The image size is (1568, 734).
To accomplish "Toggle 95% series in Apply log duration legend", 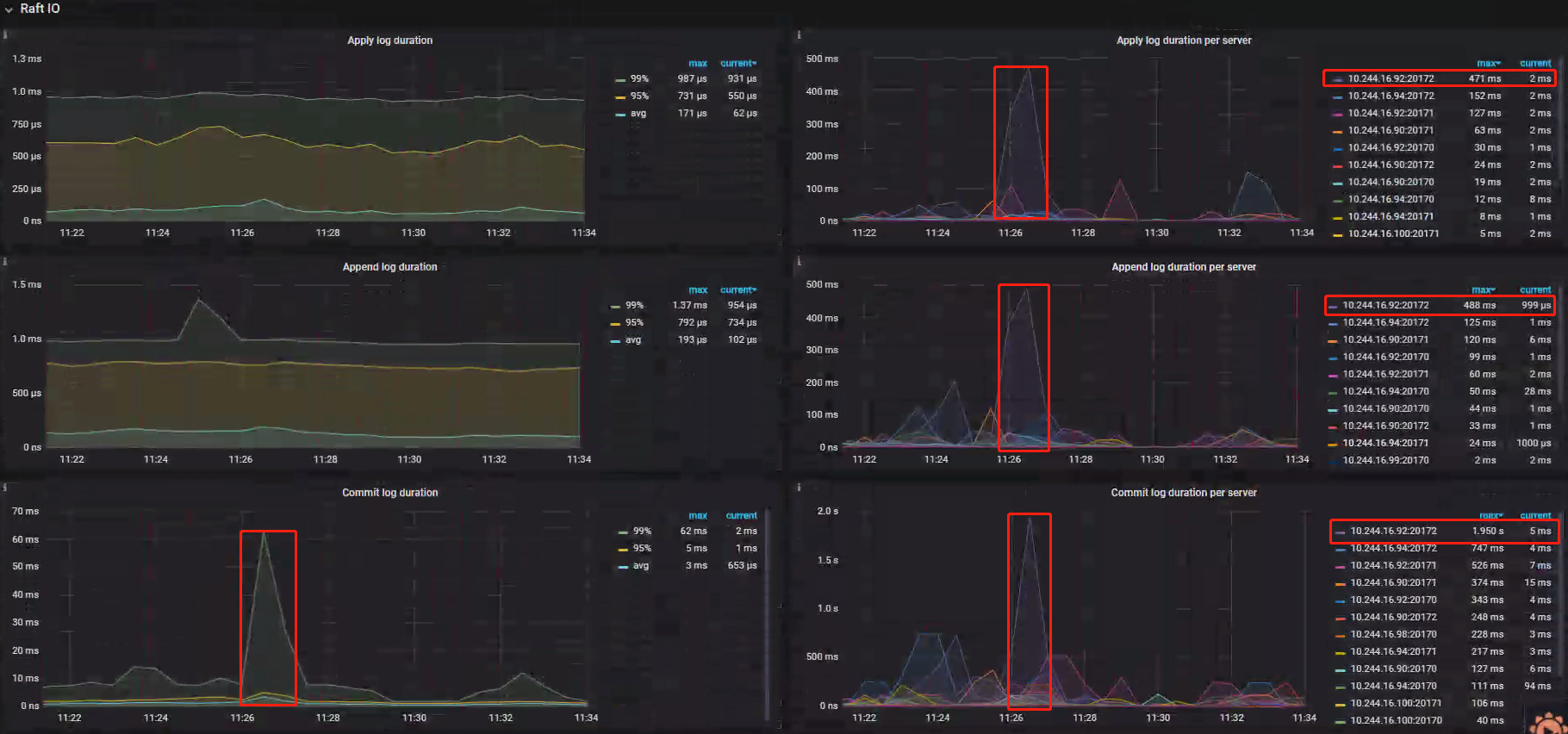I will pyautogui.click(x=638, y=96).
